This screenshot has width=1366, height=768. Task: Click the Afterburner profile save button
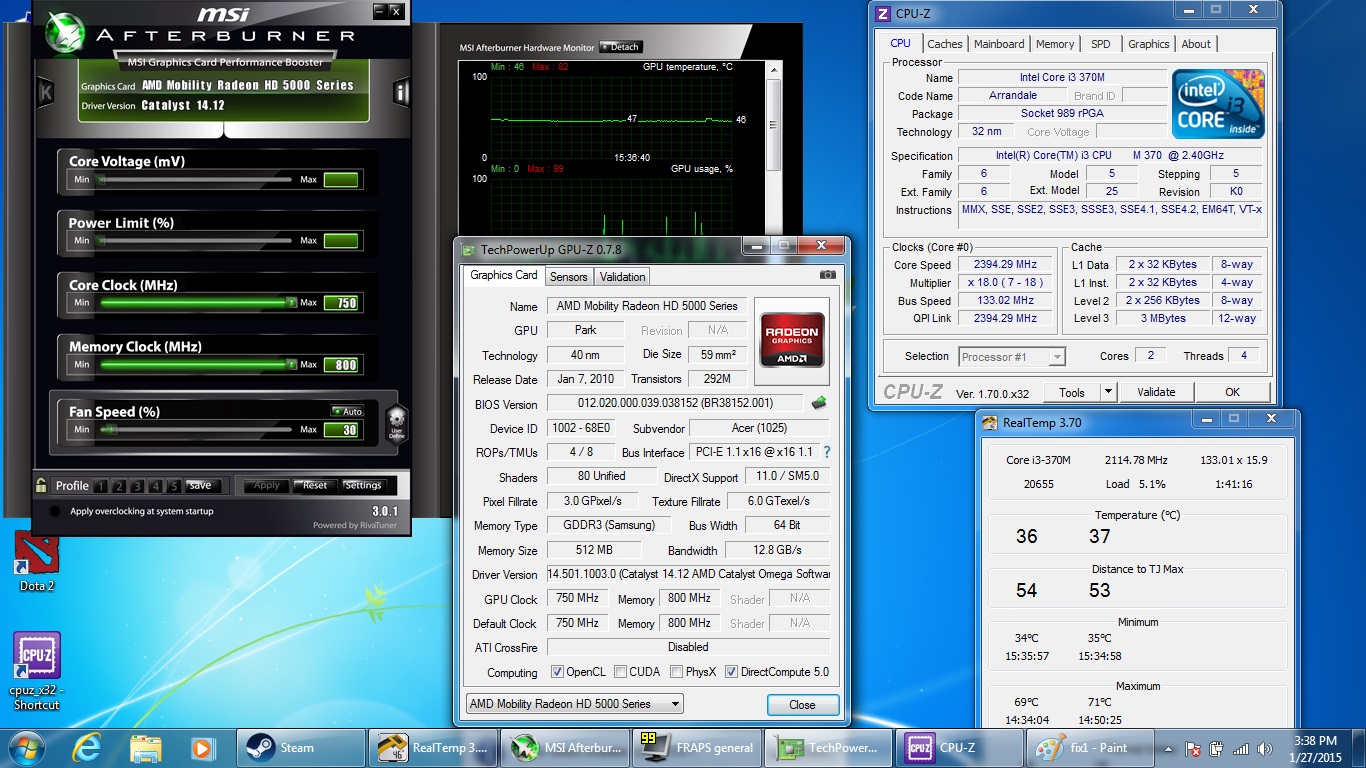[x=200, y=486]
